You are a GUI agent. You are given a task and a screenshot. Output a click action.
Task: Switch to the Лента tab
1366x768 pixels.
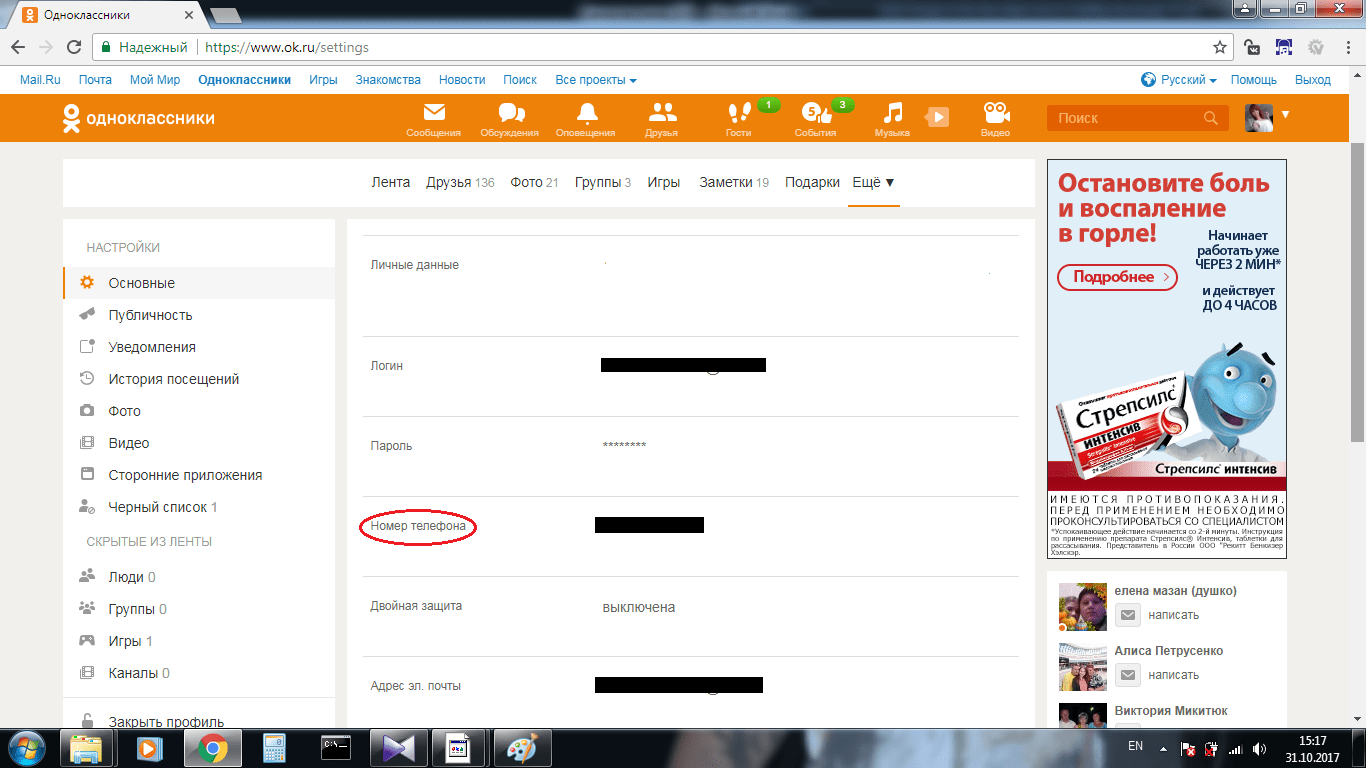point(390,182)
